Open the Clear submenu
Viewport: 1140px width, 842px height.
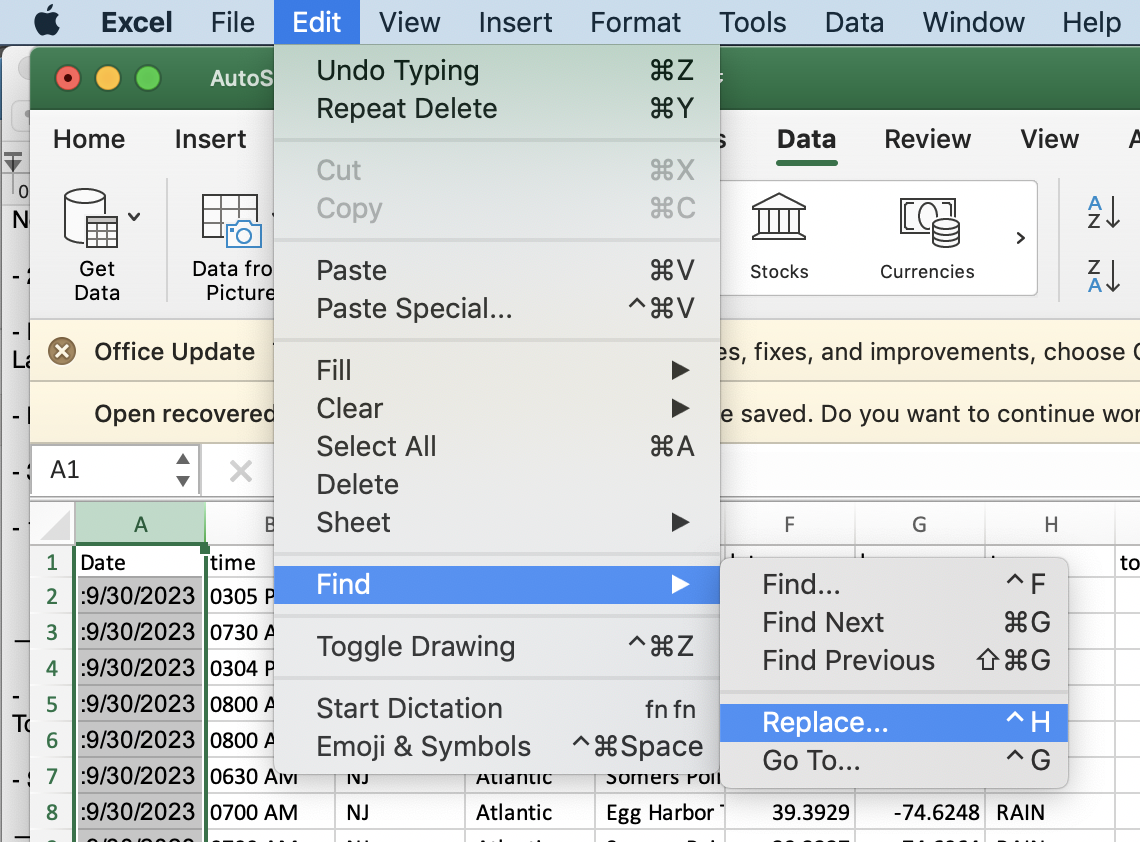pyautogui.click(x=497, y=408)
